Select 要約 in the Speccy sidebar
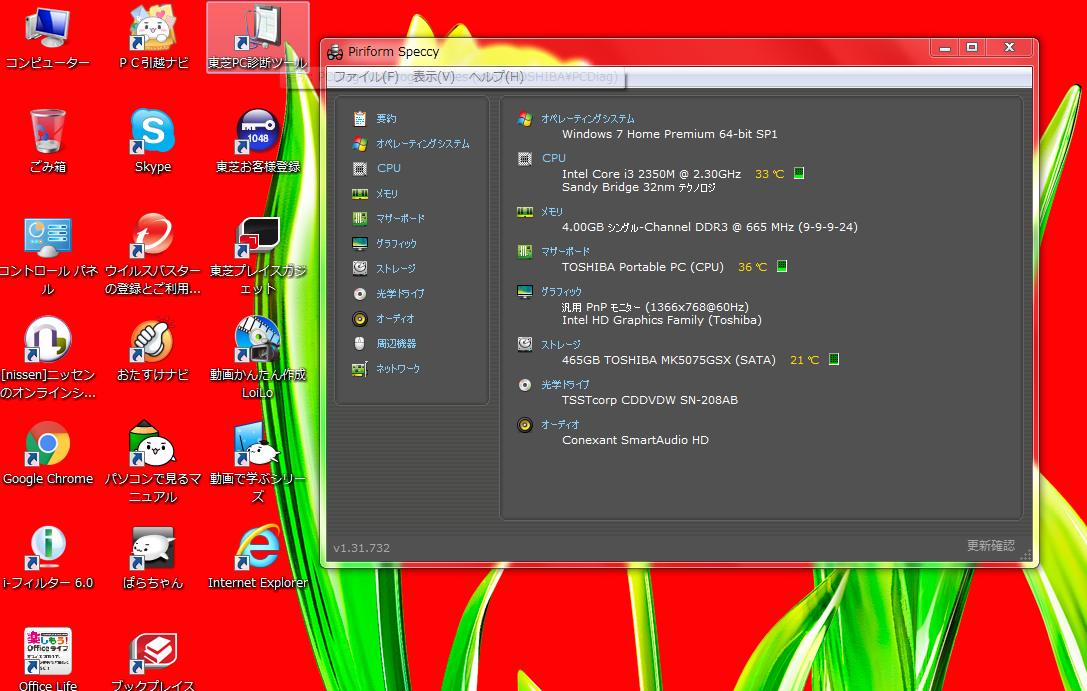Image resolution: width=1087 pixels, height=691 pixels. [386, 119]
